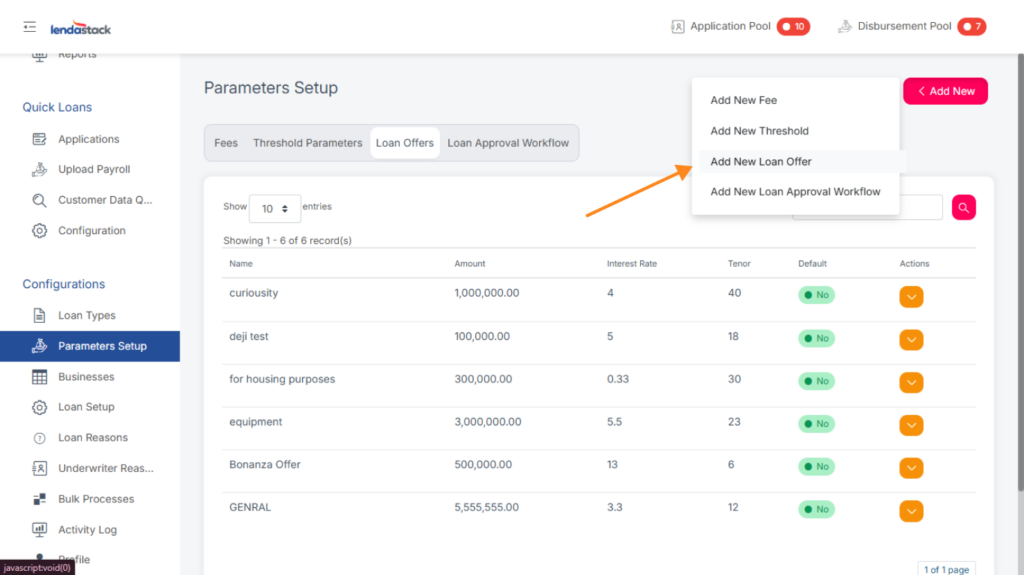1024x575 pixels.
Task: Sort the table by the Interest Rate column
Action: (631, 264)
